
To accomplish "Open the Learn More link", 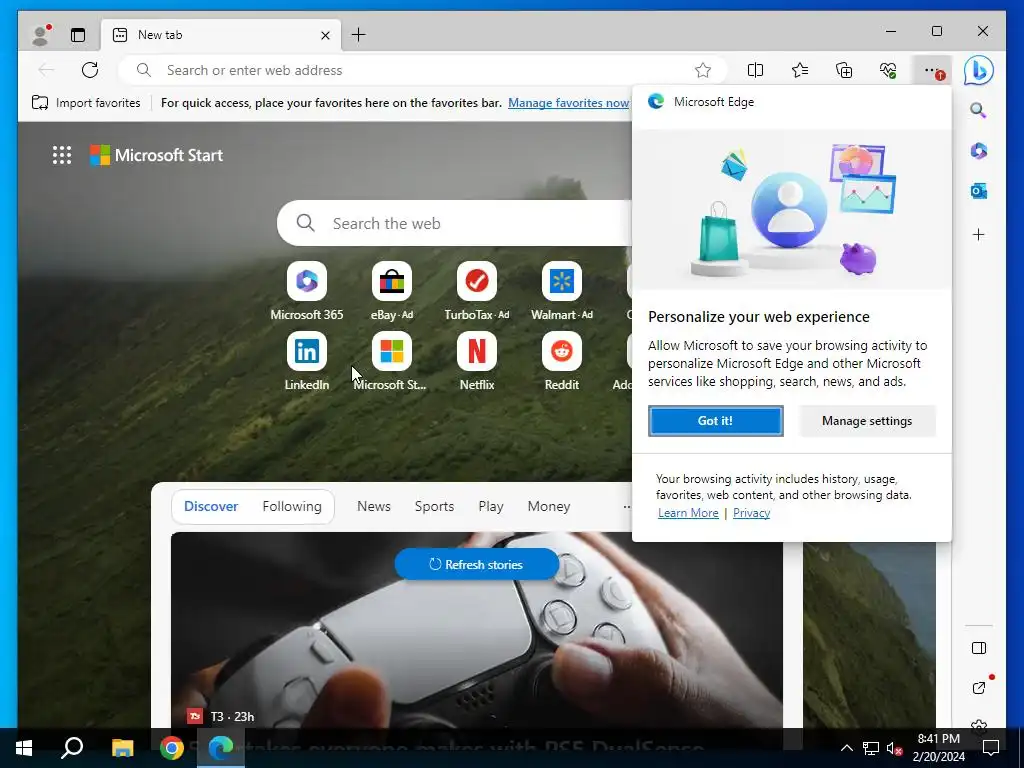I will point(688,513).
